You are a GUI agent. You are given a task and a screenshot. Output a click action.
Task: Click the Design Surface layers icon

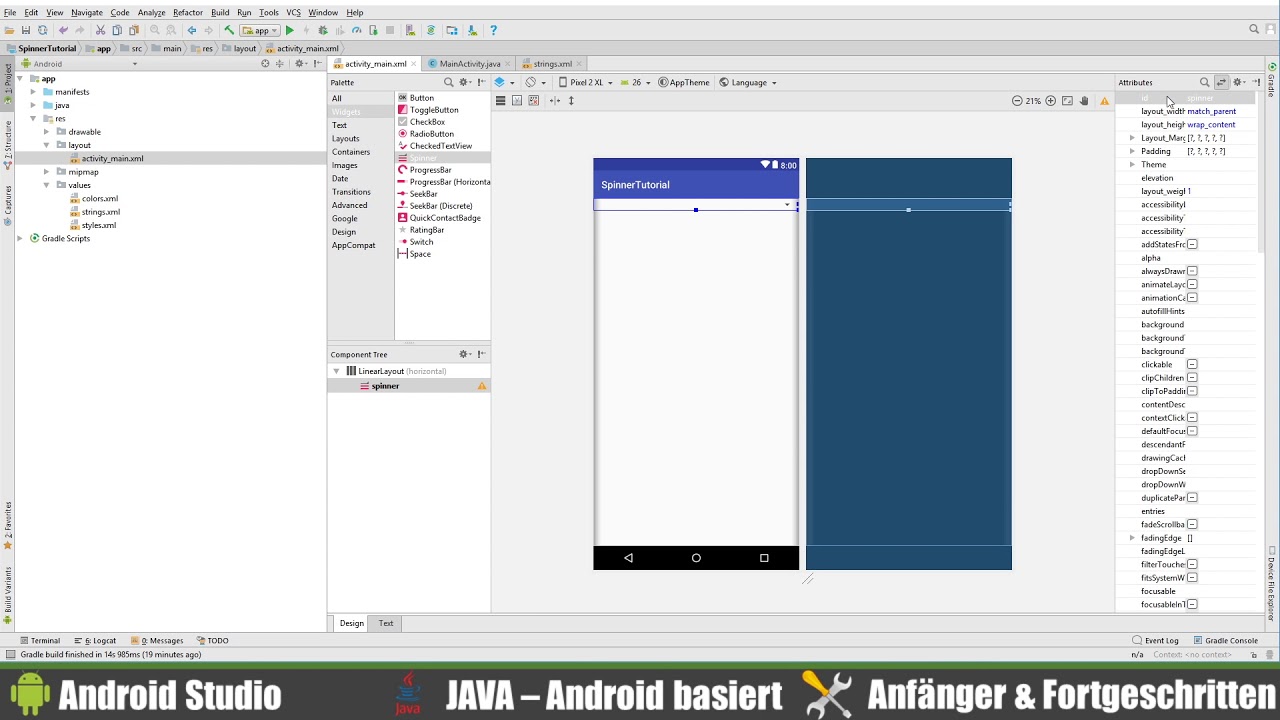click(x=501, y=82)
